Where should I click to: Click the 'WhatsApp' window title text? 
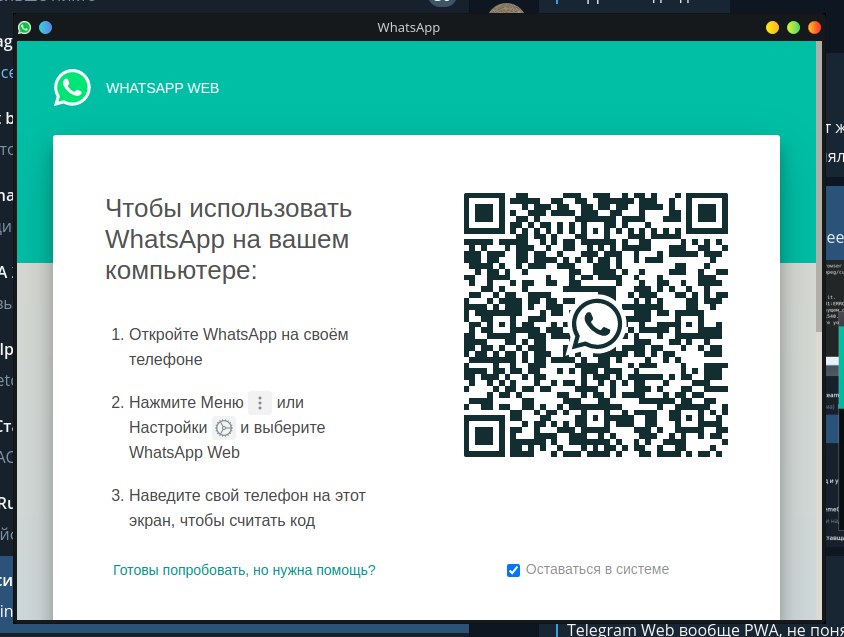(409, 27)
